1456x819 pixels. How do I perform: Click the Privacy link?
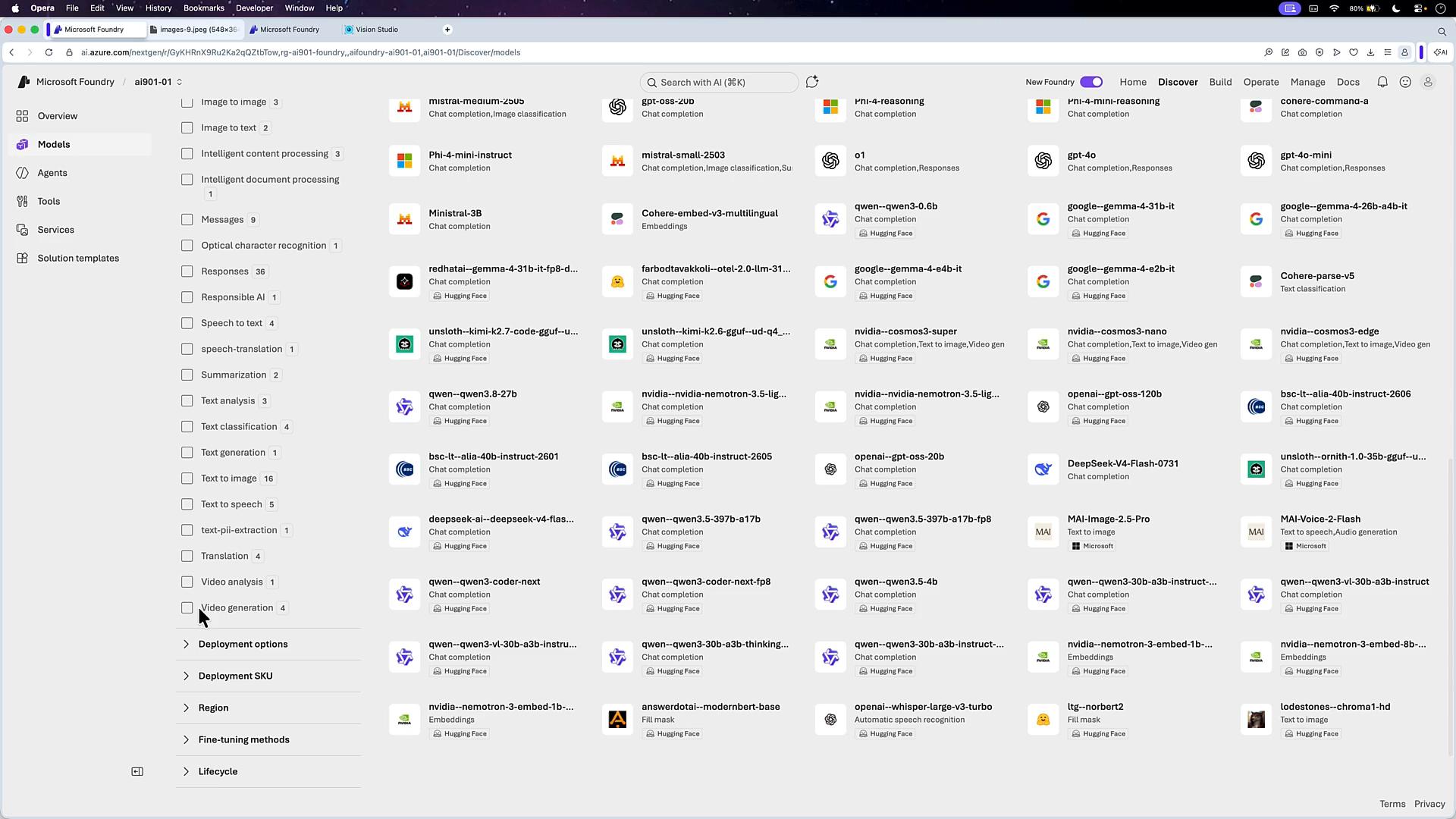point(1429,804)
